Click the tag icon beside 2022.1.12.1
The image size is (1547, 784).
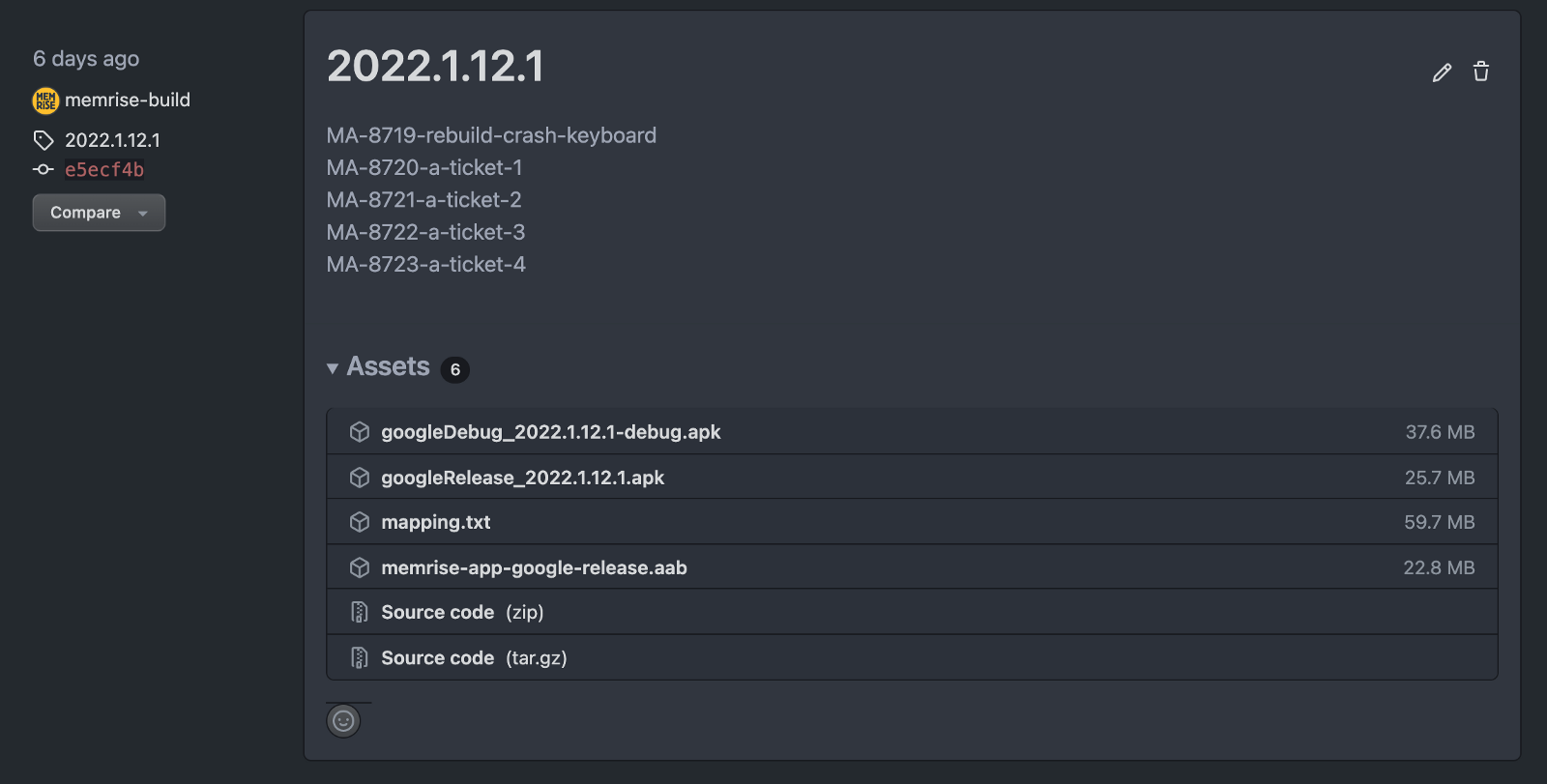[x=44, y=140]
